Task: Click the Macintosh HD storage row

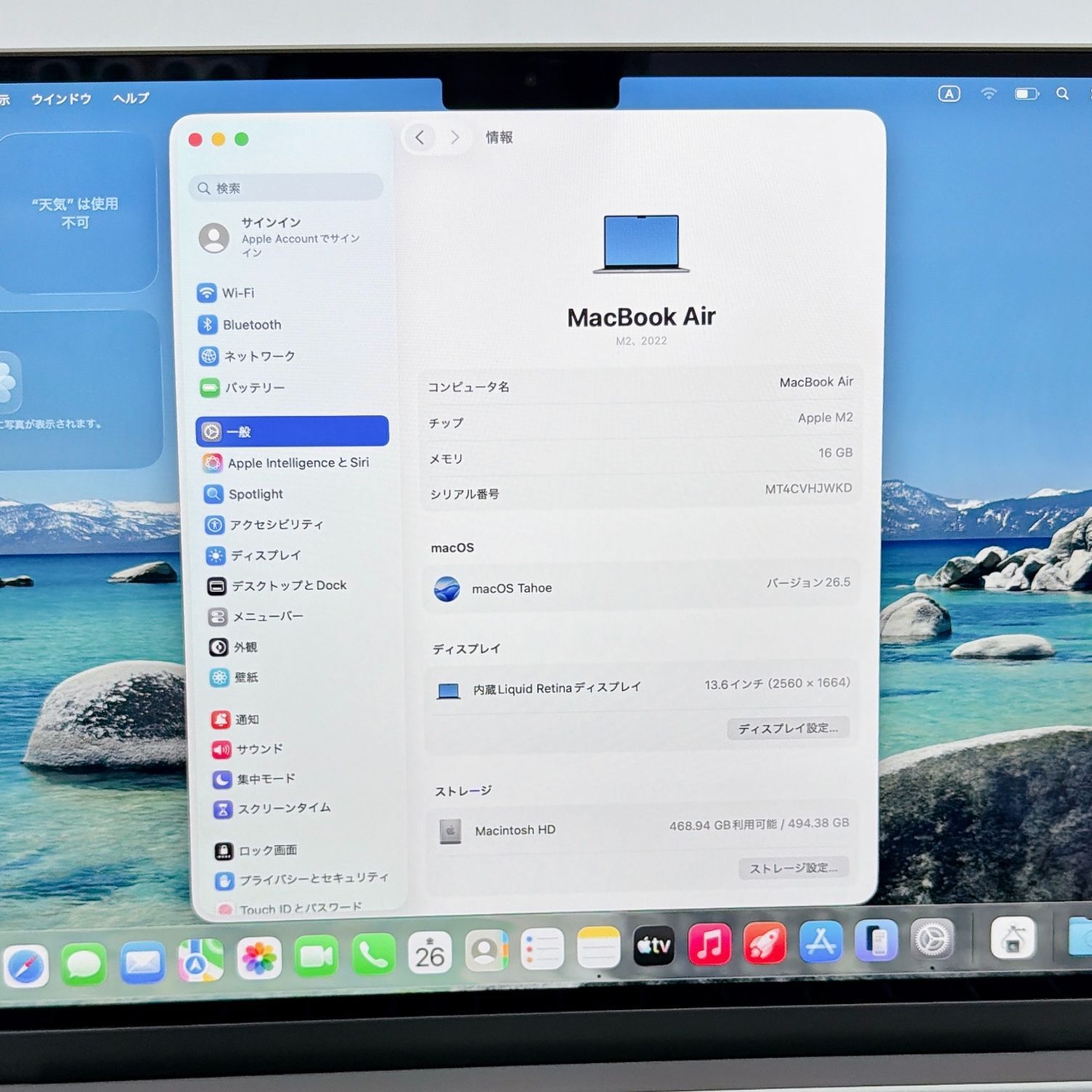Action: 643,828
